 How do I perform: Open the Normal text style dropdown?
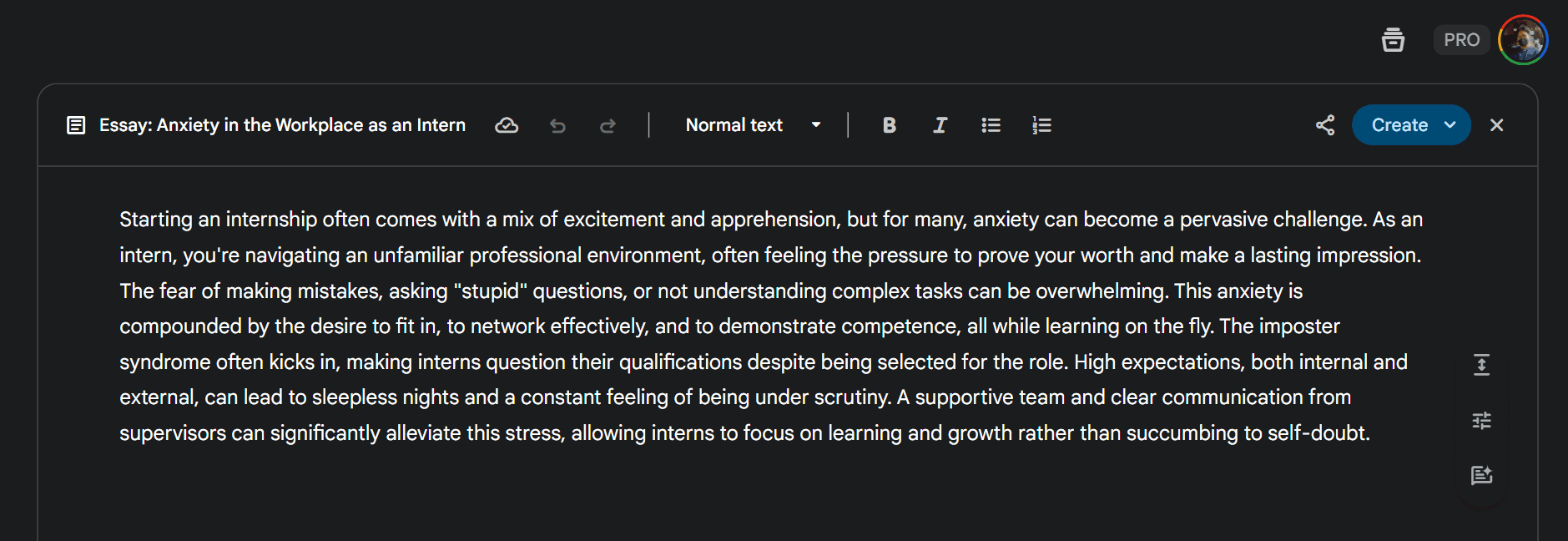click(753, 125)
